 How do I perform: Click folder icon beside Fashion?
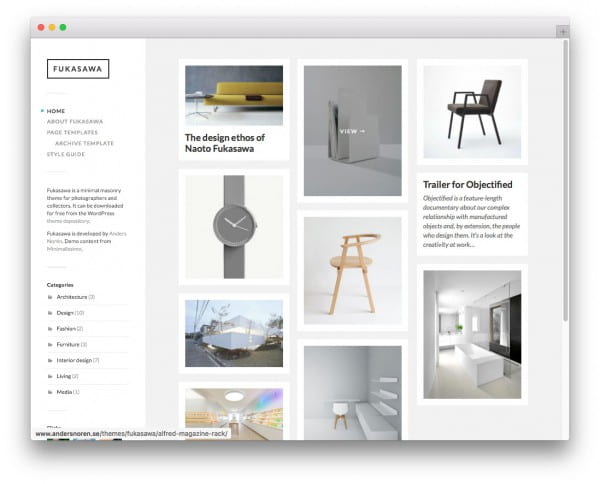pos(50,329)
